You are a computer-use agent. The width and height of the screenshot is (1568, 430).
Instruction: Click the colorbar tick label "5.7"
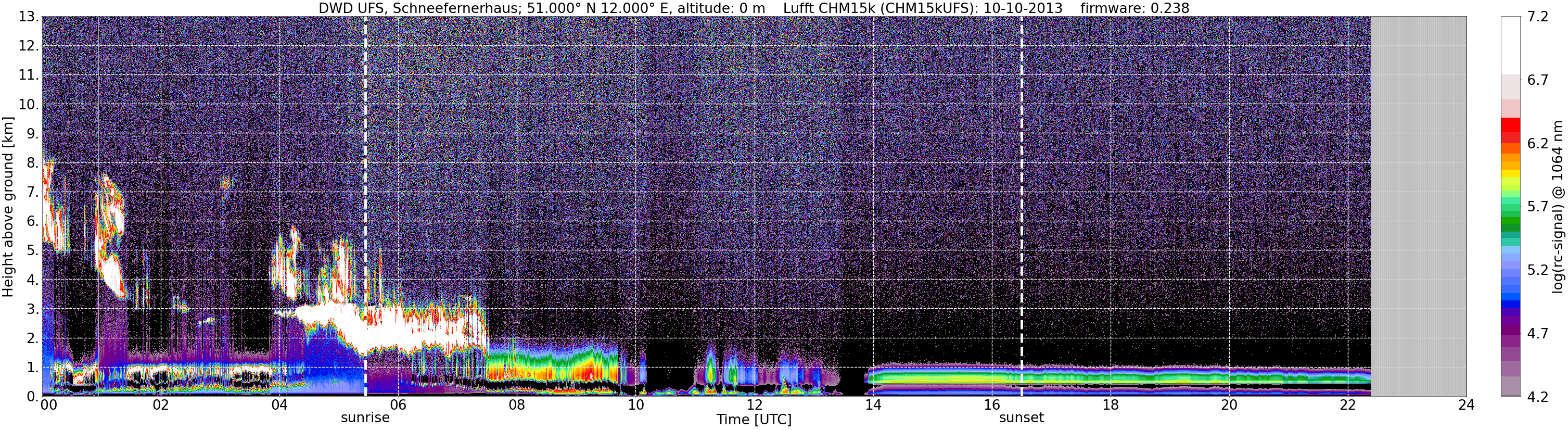[x=1538, y=207]
